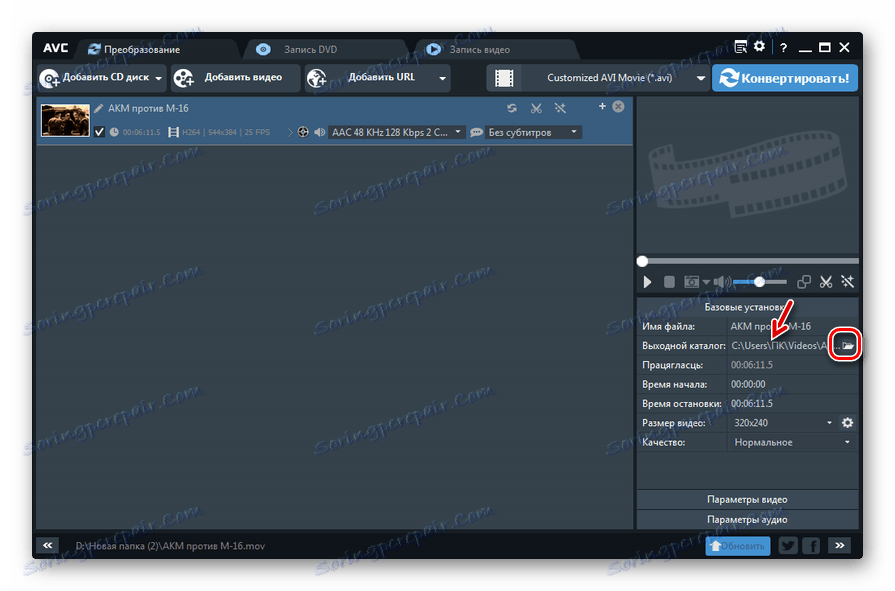This screenshot has width=895, height=591.
Task: Click the speaker icon on the file row
Action: [x=320, y=132]
